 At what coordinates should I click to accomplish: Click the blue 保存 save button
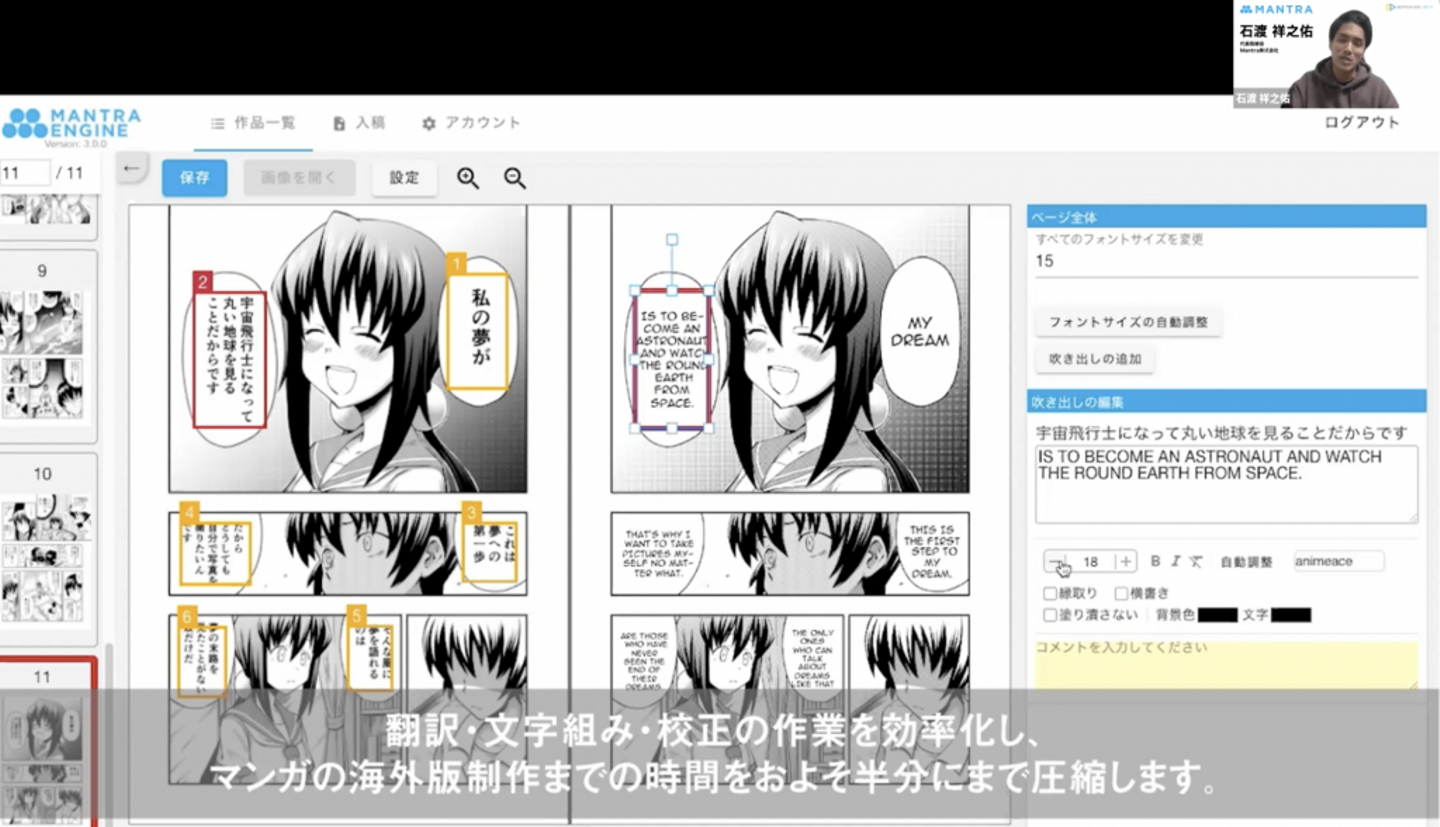pos(195,178)
